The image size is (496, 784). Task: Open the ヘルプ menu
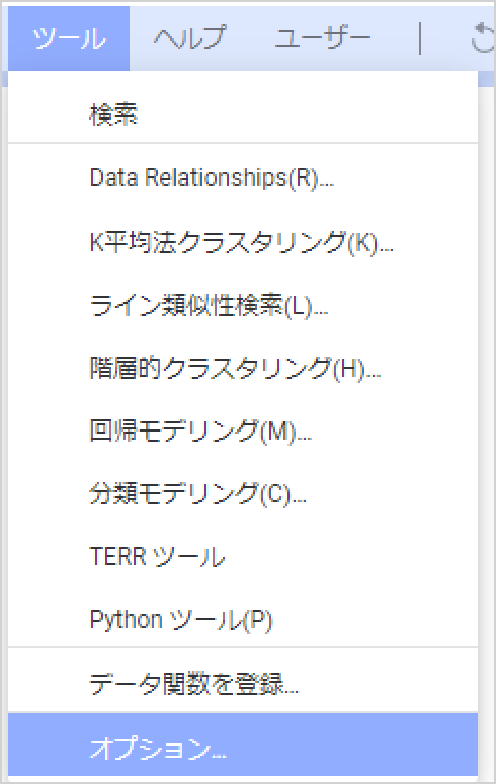[190, 38]
